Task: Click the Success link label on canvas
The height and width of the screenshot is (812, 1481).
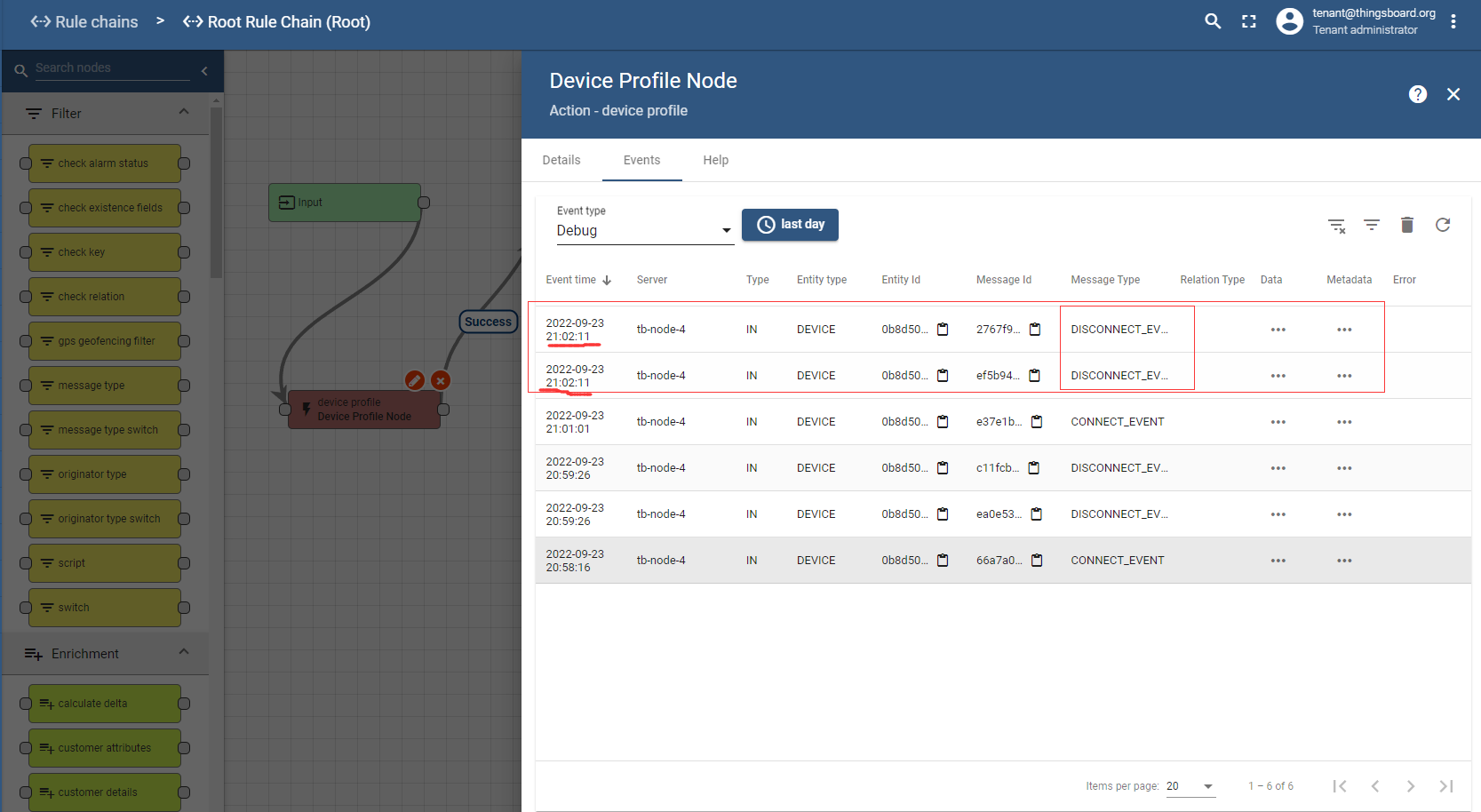Action: [x=488, y=322]
